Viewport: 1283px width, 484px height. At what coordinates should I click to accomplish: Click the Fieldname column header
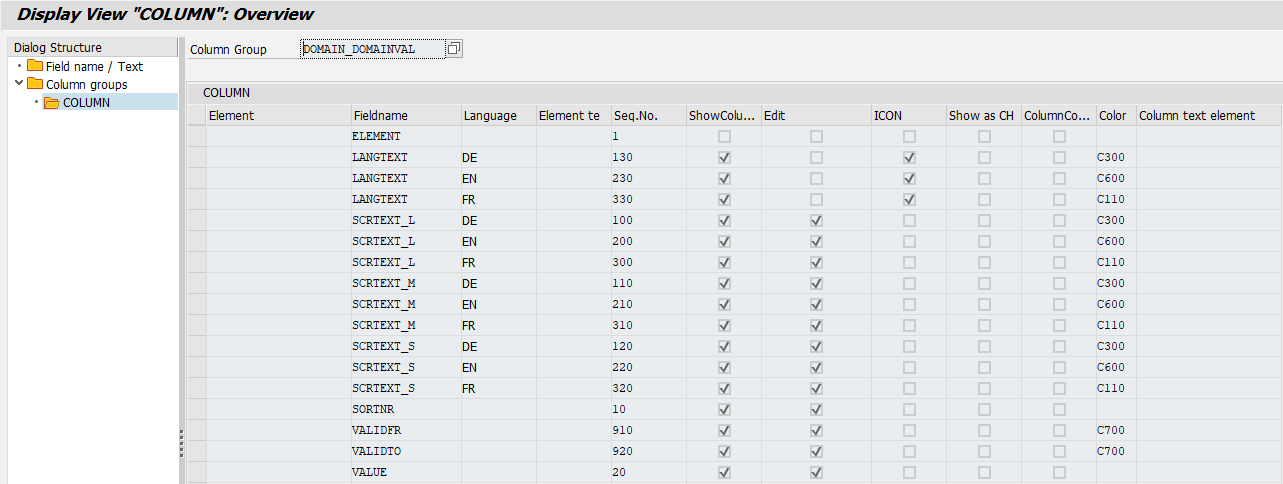pyautogui.click(x=380, y=115)
